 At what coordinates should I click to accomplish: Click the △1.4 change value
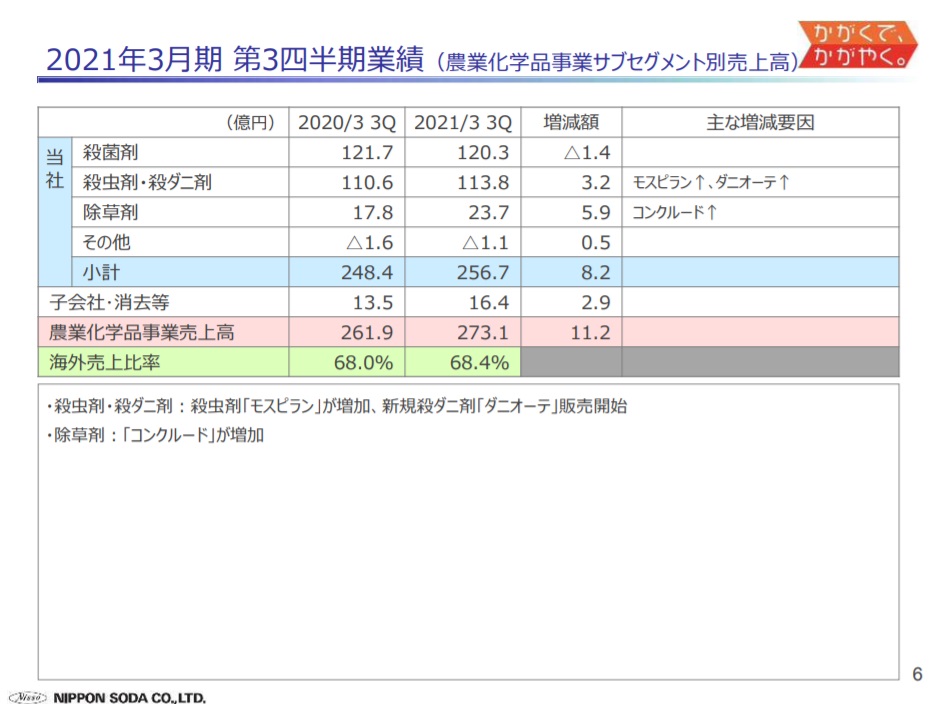pyautogui.click(x=587, y=153)
